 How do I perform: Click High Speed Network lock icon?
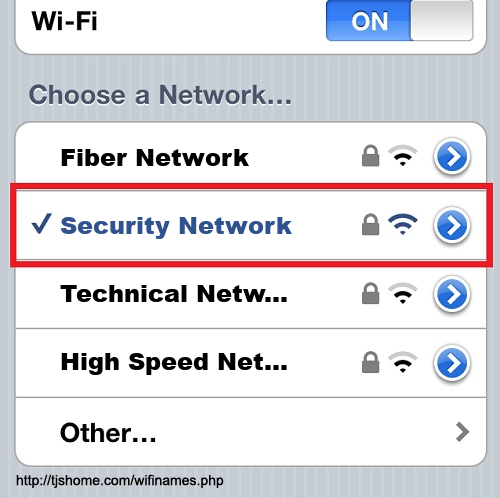(370, 362)
